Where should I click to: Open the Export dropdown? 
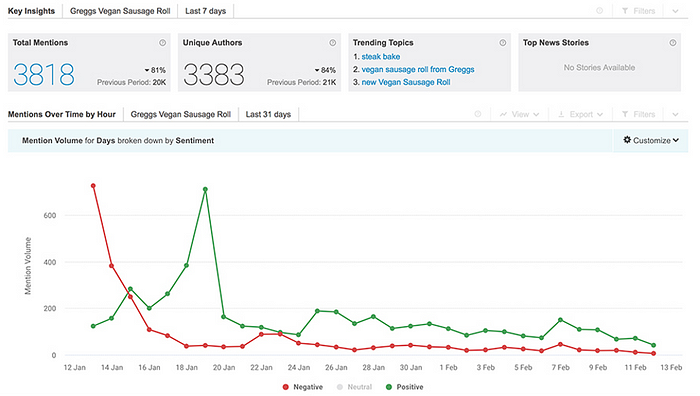[x=581, y=114]
